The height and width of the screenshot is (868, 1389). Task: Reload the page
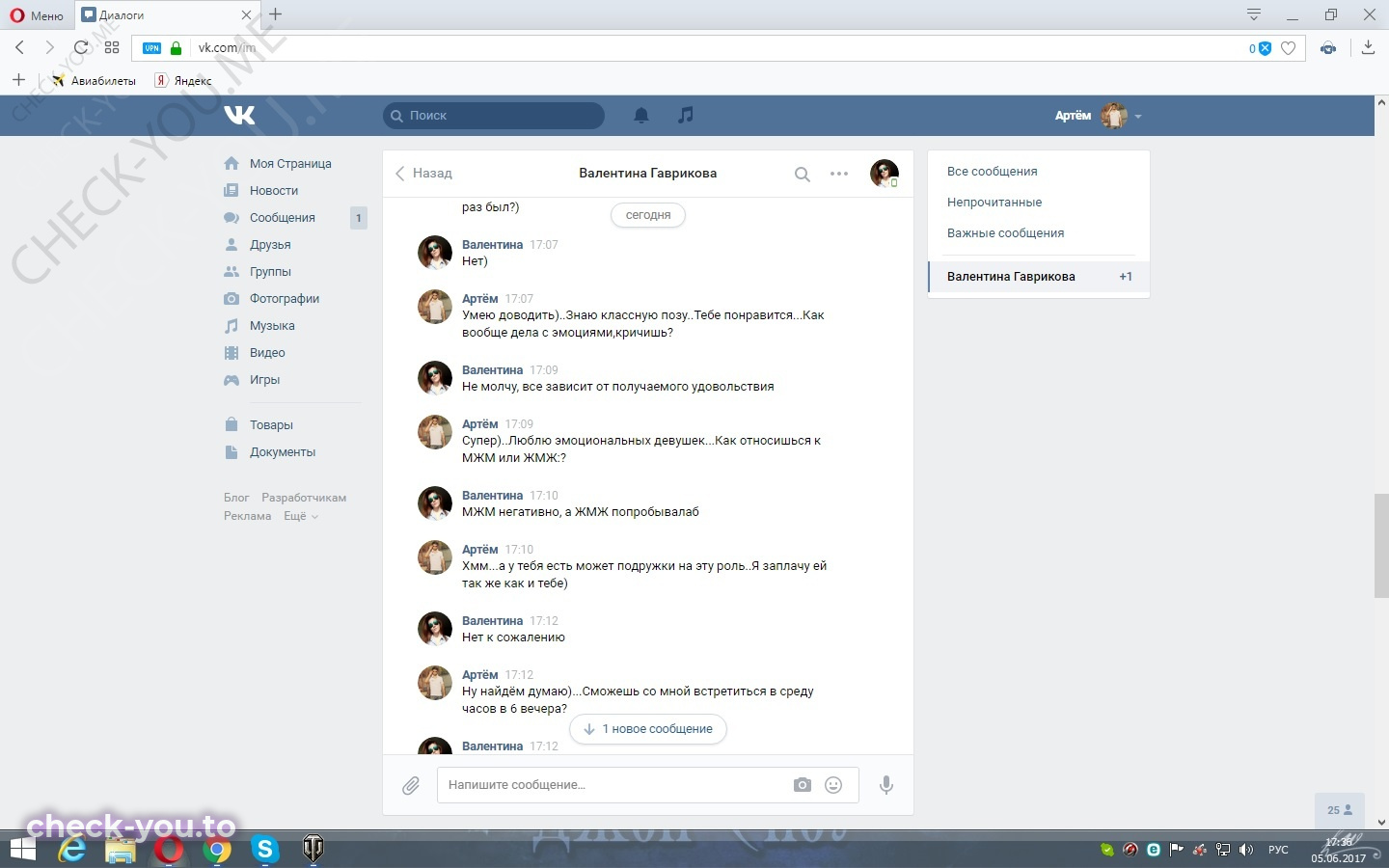tap(81, 47)
